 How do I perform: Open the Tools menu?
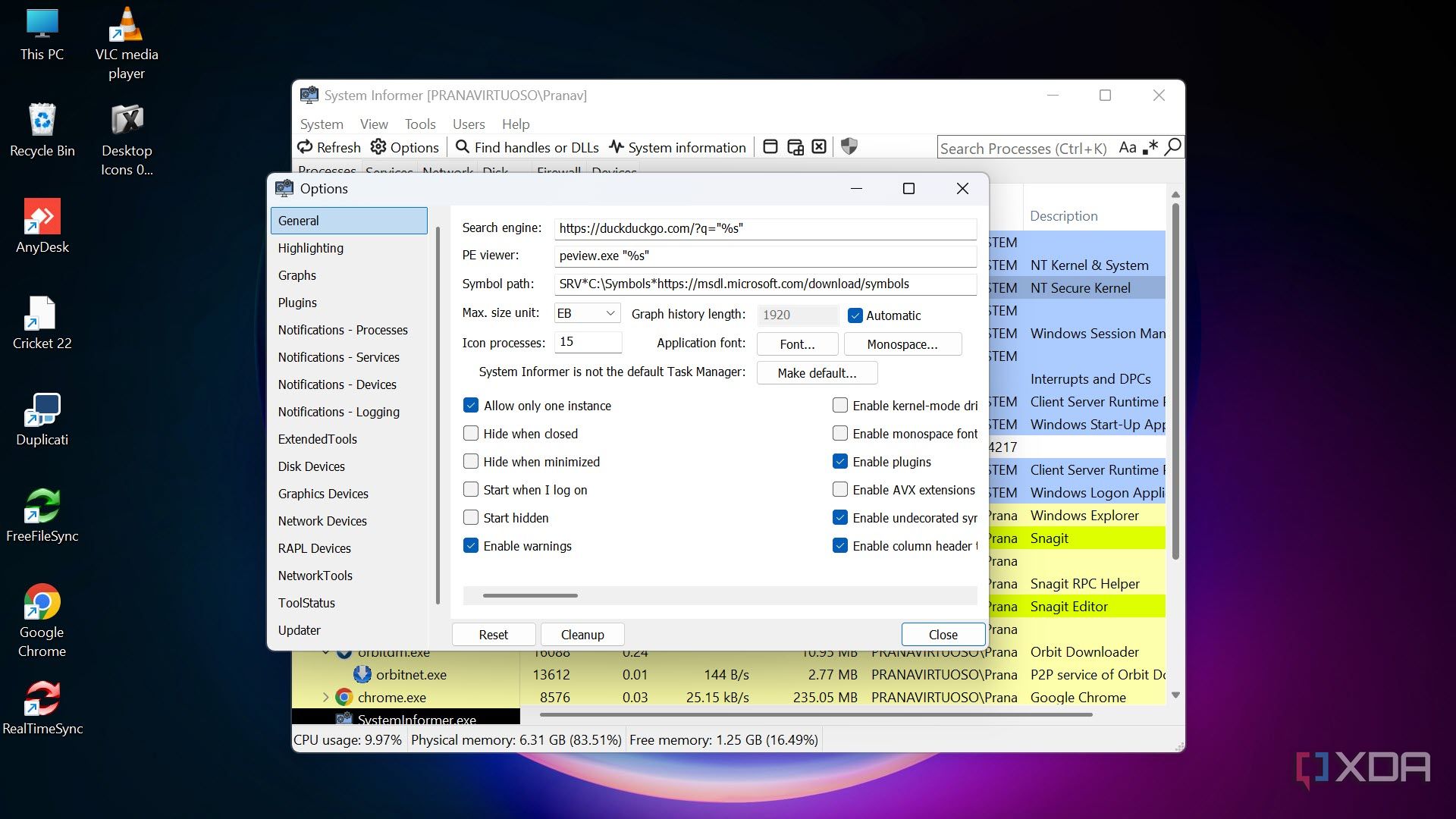420,124
